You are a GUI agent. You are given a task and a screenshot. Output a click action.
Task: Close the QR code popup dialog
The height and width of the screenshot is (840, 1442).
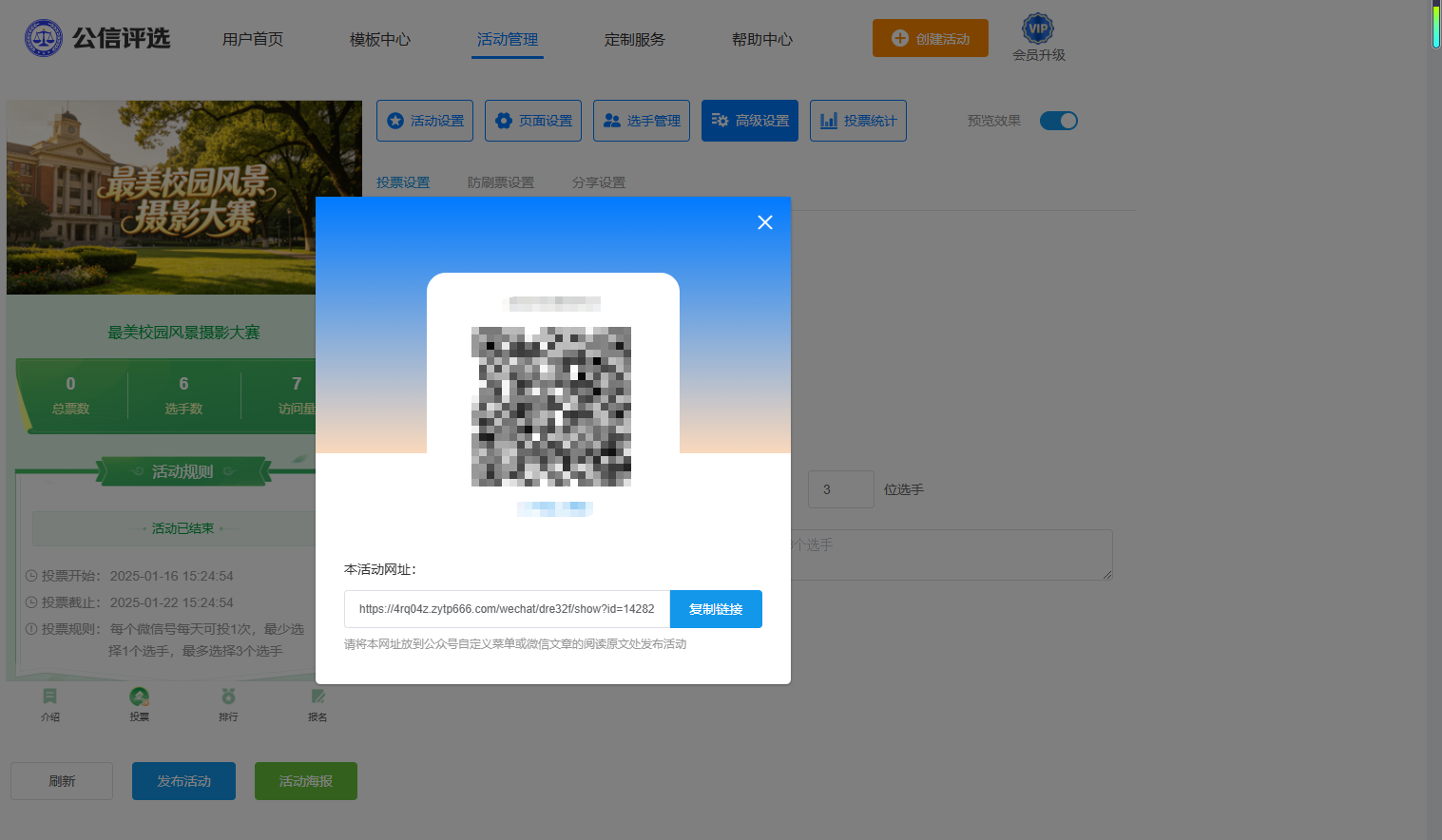tap(765, 222)
